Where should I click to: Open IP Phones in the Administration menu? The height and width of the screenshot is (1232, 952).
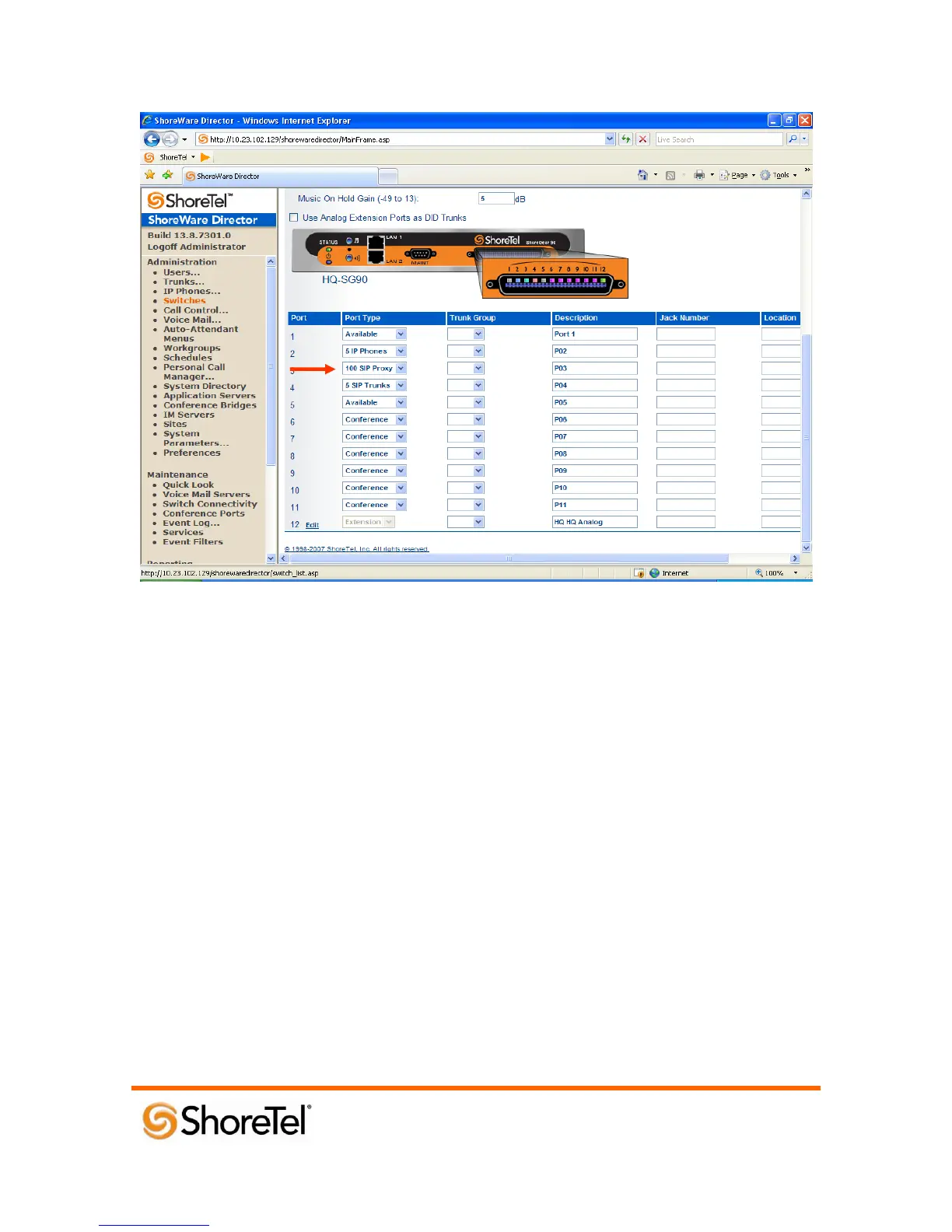pyautogui.click(x=191, y=292)
